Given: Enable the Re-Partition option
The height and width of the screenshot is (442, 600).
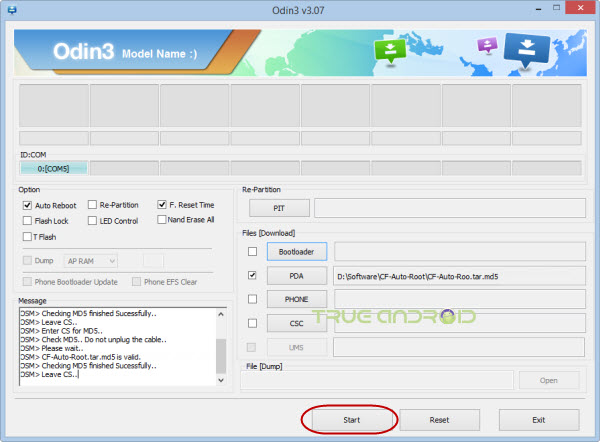Looking at the screenshot, I should pyautogui.click(x=92, y=205).
